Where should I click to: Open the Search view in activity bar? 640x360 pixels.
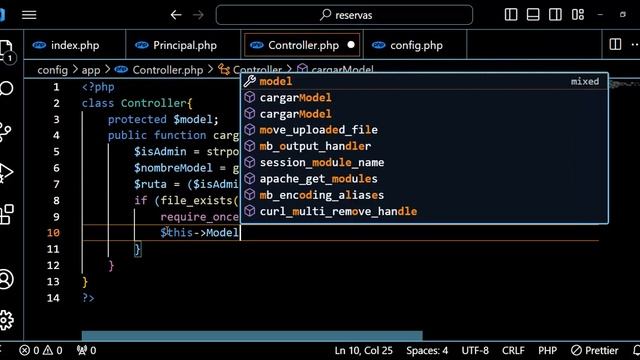(7, 89)
